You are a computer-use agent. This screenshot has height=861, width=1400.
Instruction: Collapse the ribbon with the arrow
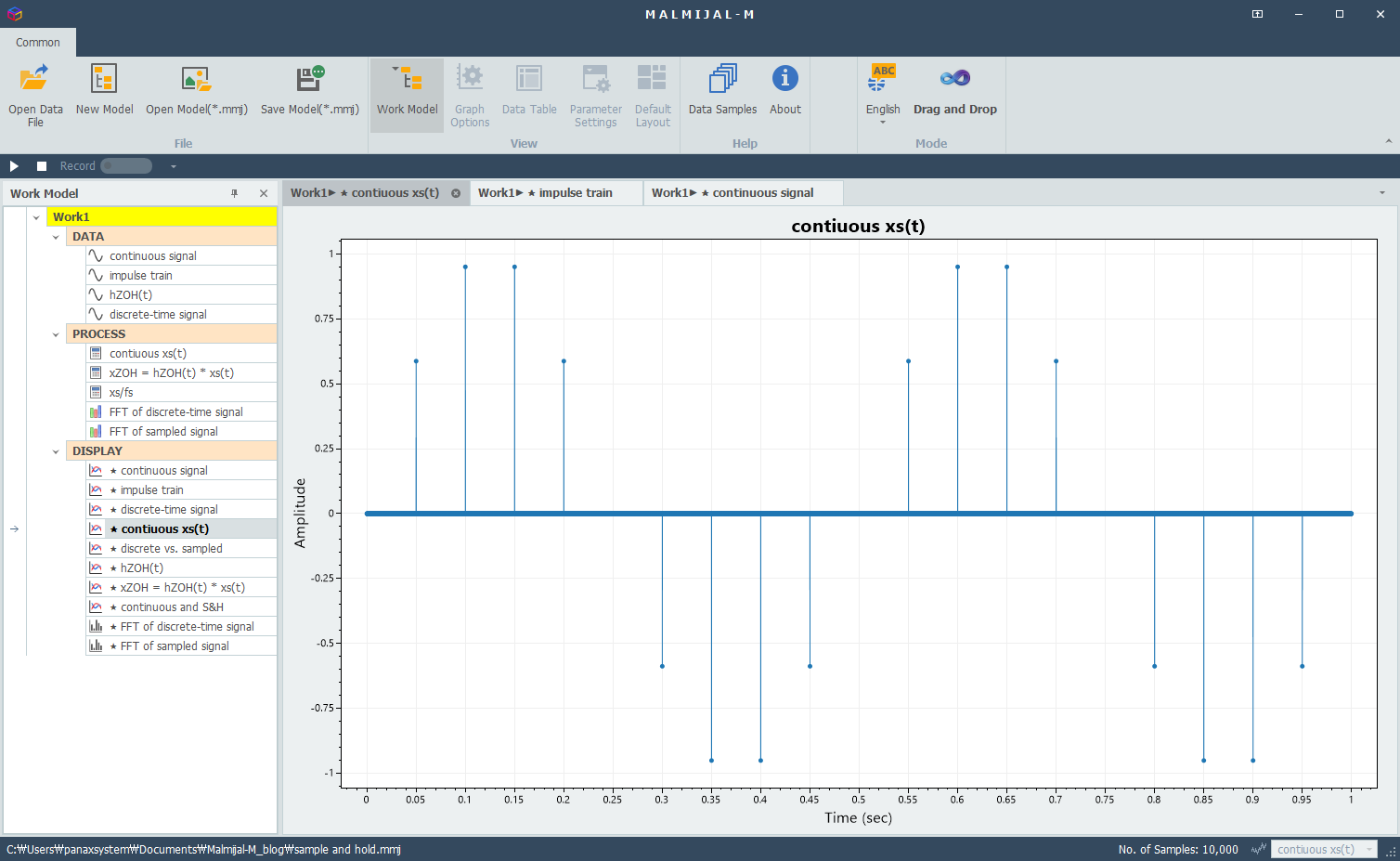tap(1388, 141)
